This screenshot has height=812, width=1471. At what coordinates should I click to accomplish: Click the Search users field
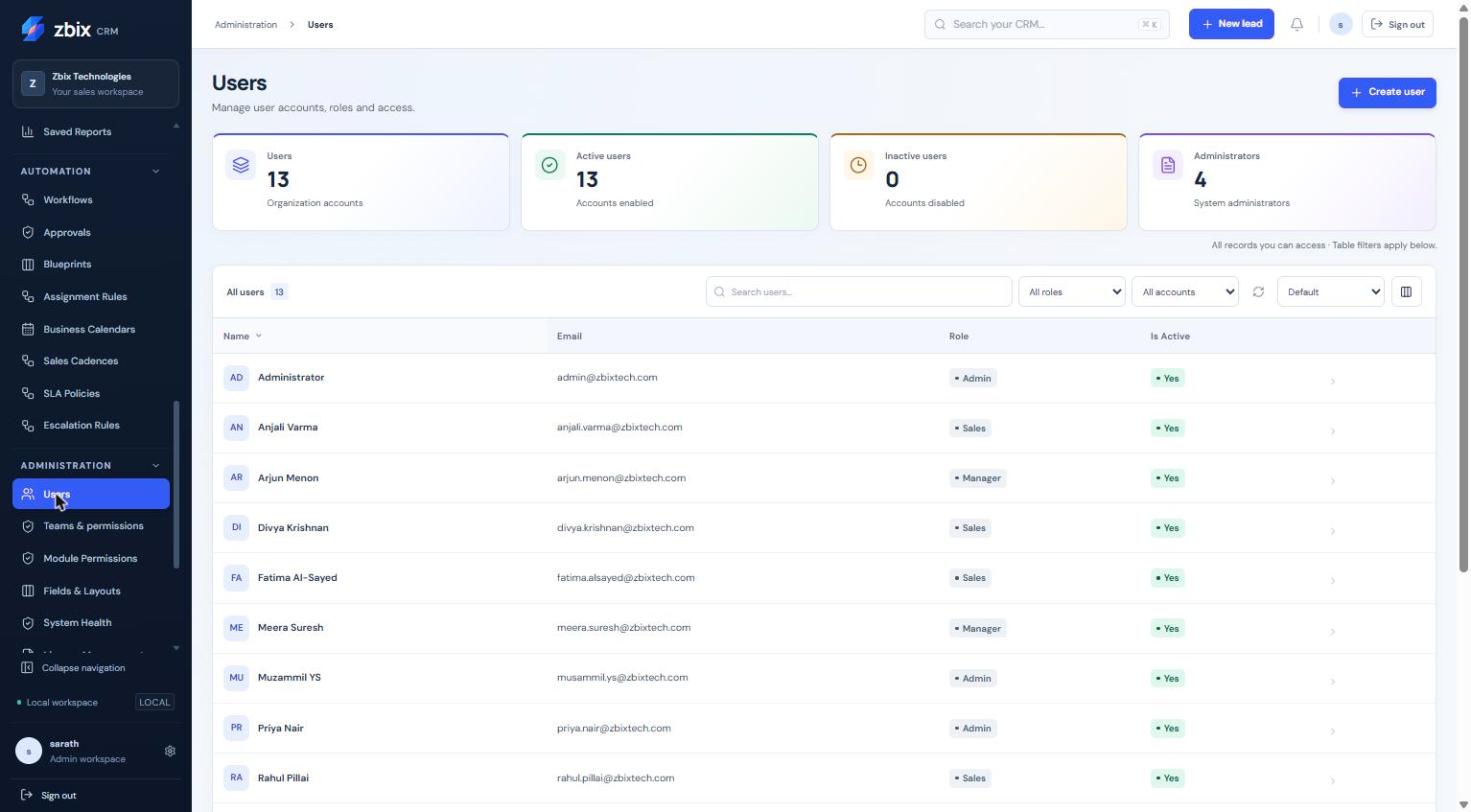(859, 292)
